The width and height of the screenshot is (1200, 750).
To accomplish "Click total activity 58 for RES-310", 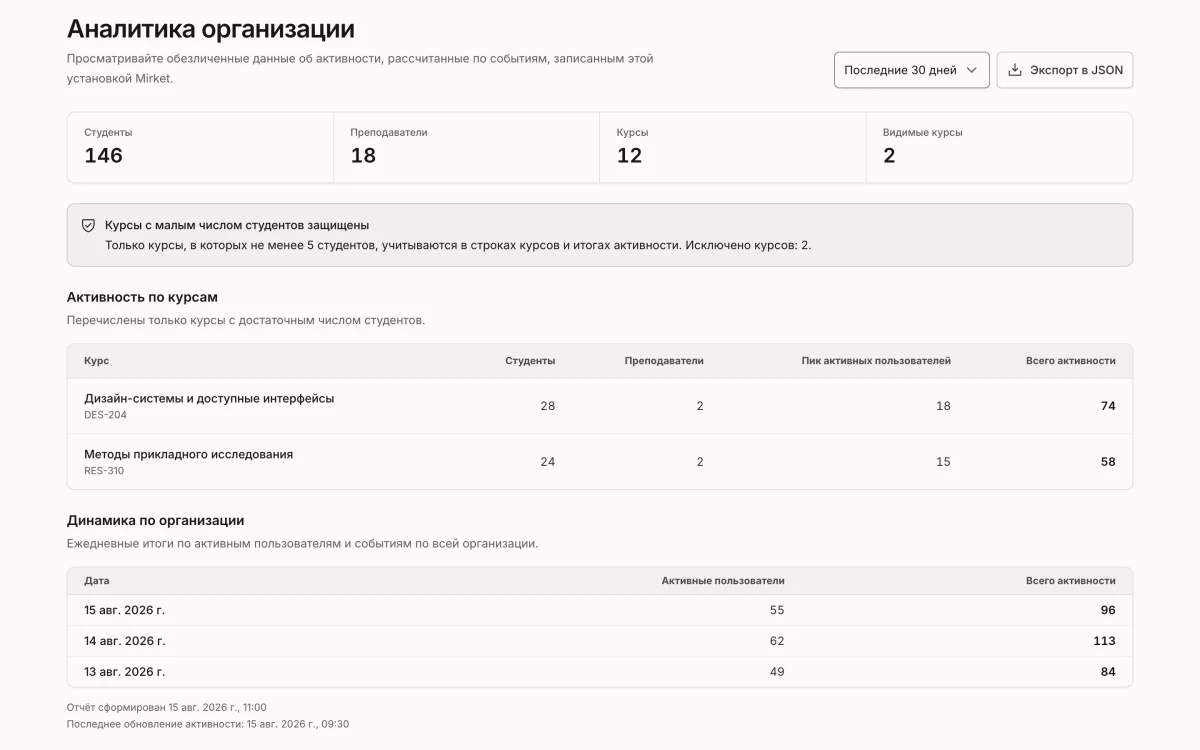I will coord(1108,462).
